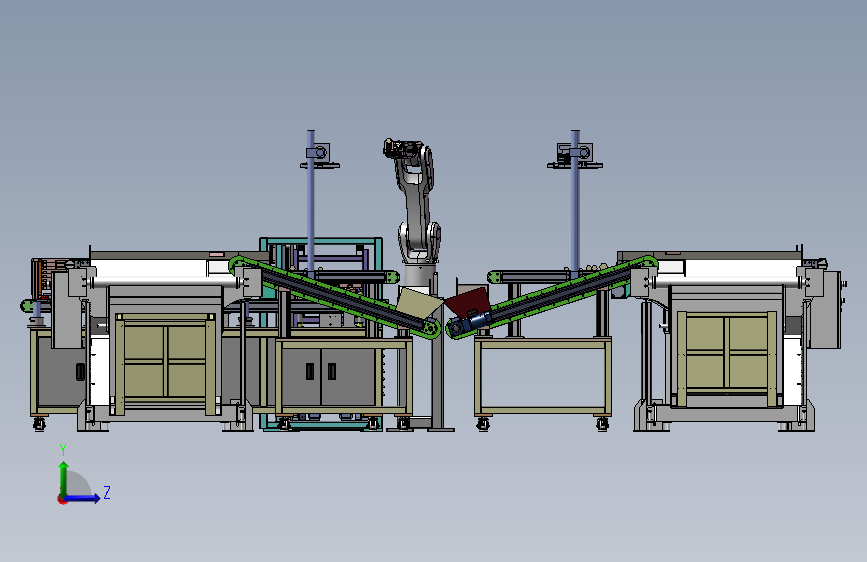Click the blue Z axis arrow of the triad
The height and width of the screenshot is (562, 867).
click(83, 498)
